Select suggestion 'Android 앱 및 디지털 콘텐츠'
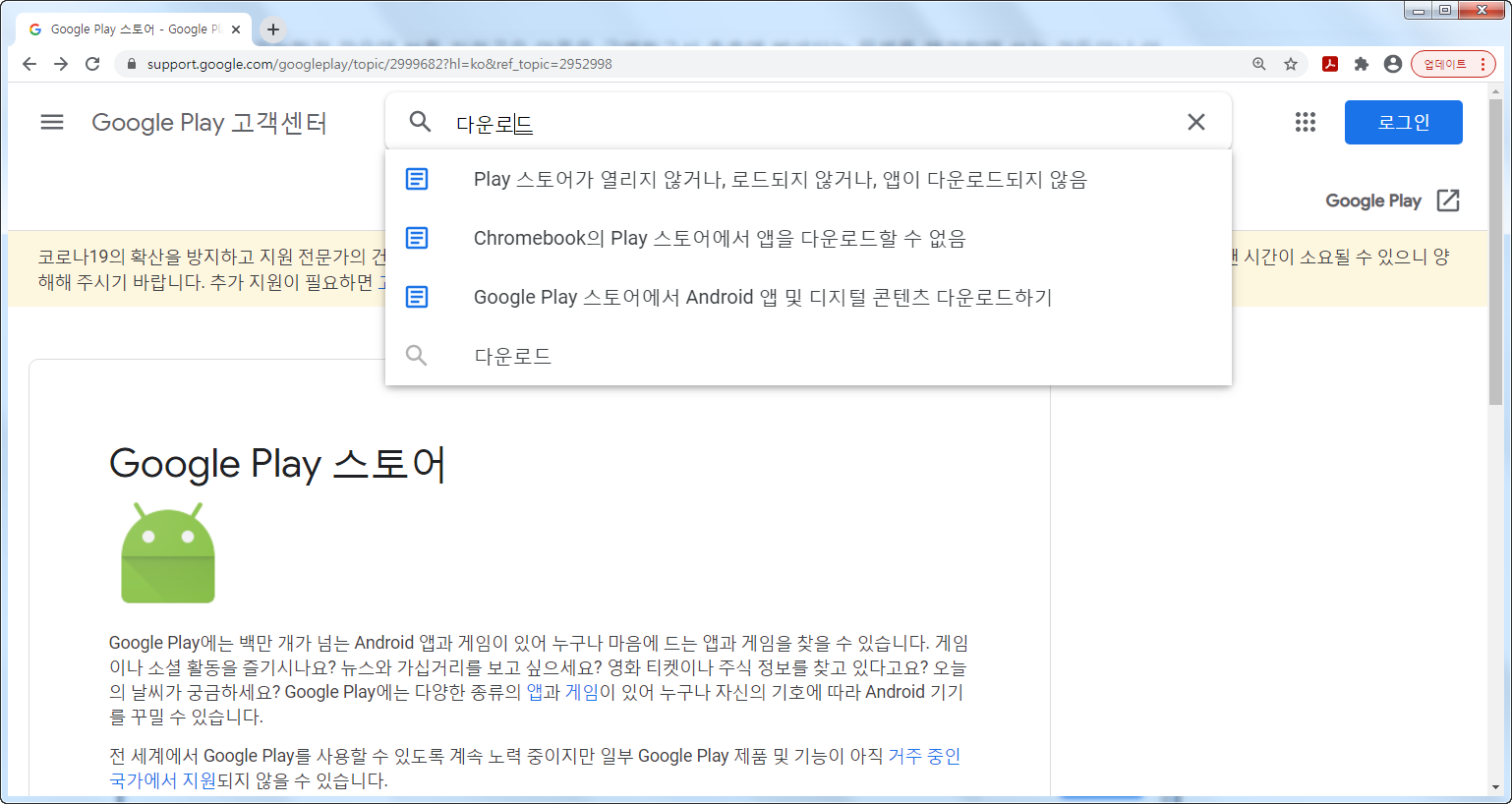The image size is (1512, 804). pyautogui.click(x=808, y=297)
